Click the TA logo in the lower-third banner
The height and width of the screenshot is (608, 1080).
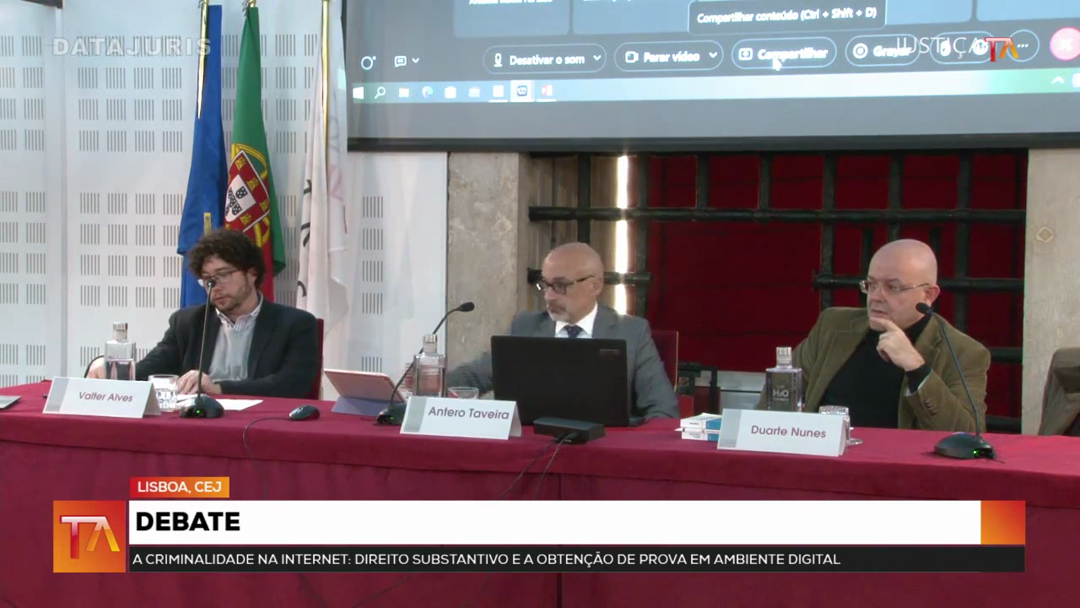89,536
